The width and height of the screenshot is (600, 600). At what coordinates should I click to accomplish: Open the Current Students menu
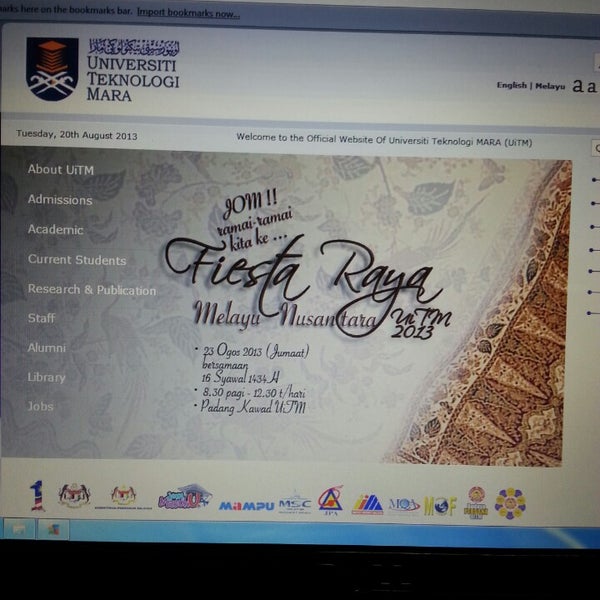point(77,260)
